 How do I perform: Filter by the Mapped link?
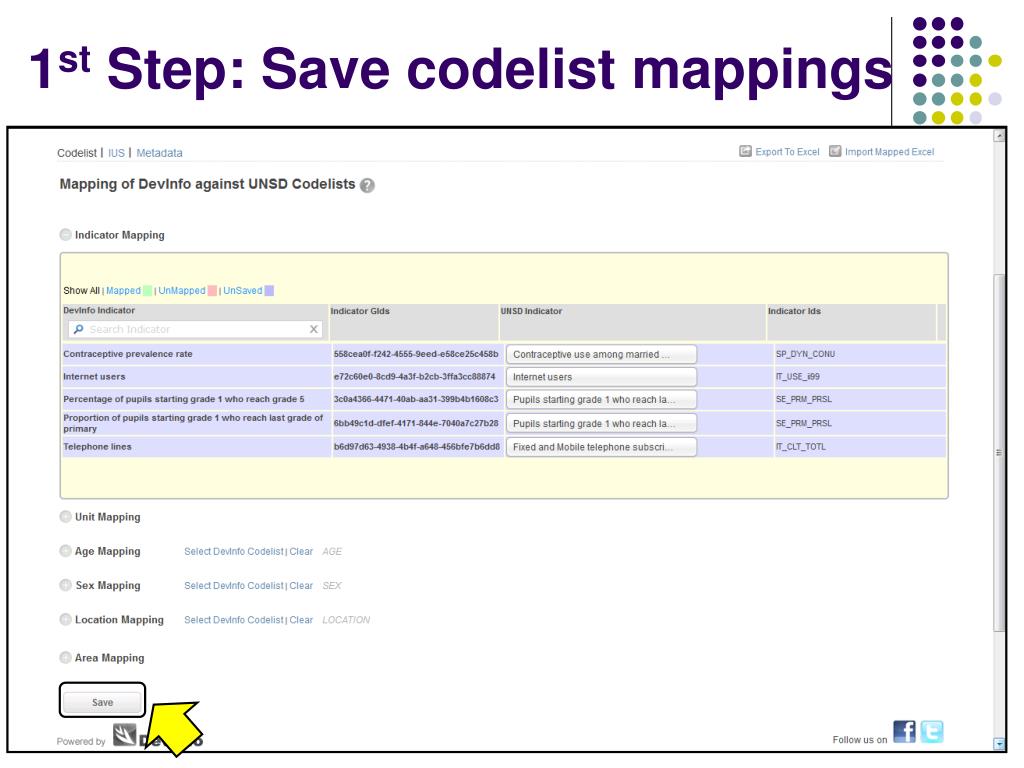123,291
